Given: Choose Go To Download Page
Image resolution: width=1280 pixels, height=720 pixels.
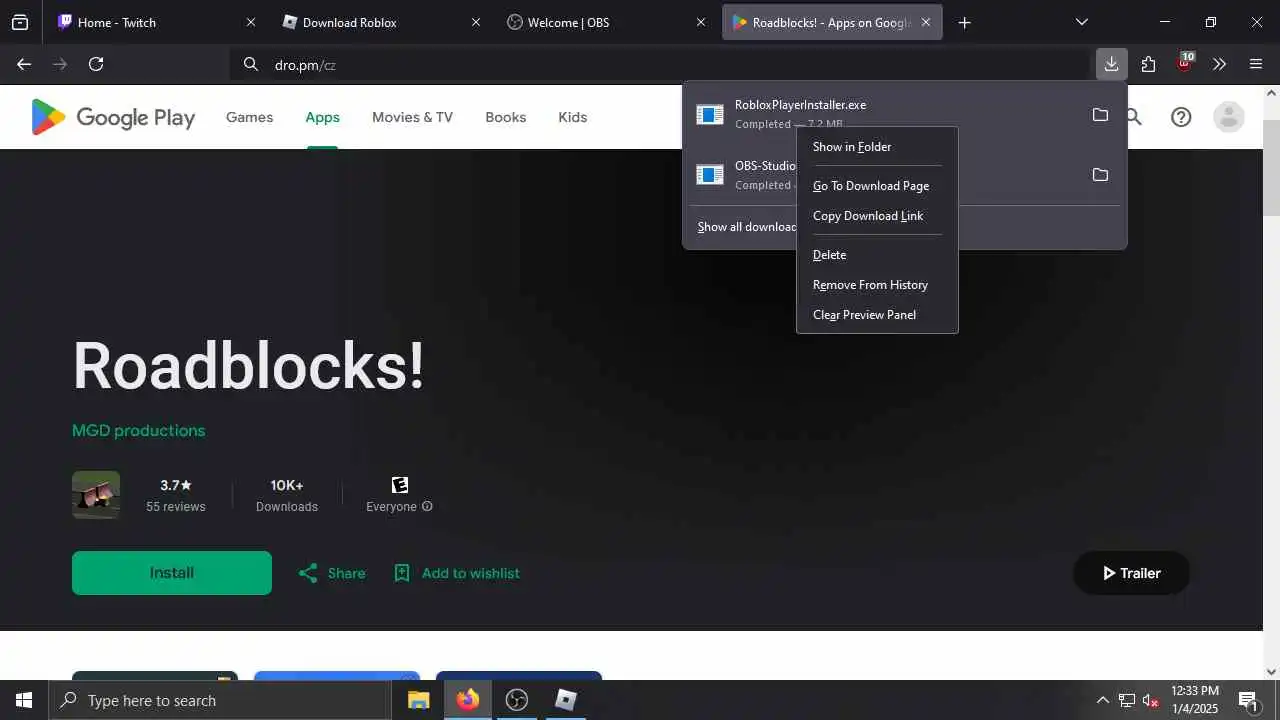Looking at the screenshot, I should tap(877, 186).
